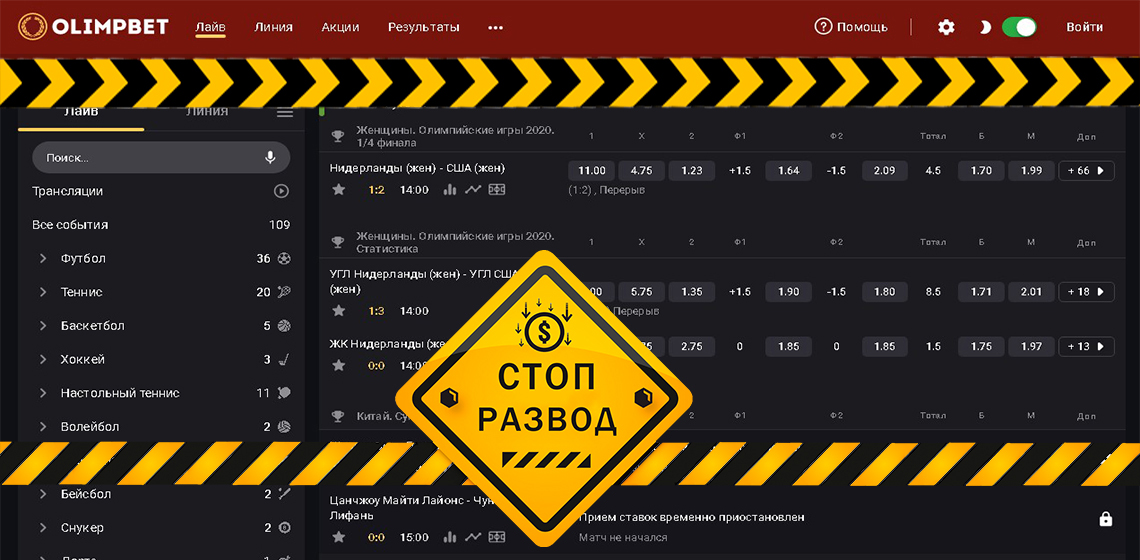Expand the Снукер category chevron
Viewport: 1140px width, 560px height.
pos(44,527)
